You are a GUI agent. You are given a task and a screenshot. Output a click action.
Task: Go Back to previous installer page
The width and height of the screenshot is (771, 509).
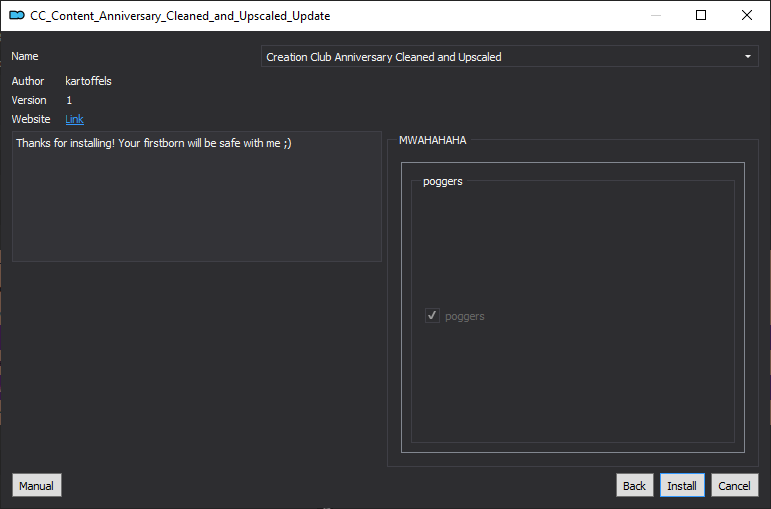tap(634, 485)
